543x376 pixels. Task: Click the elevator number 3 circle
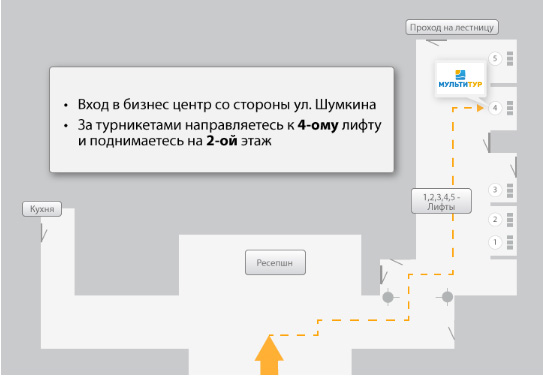click(495, 190)
